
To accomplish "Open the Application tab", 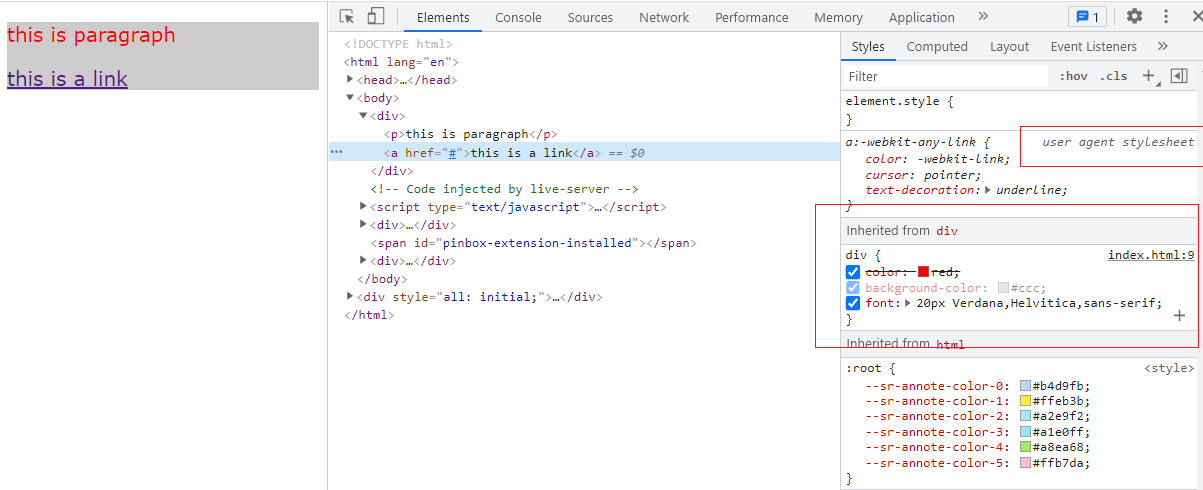I will coord(921,17).
